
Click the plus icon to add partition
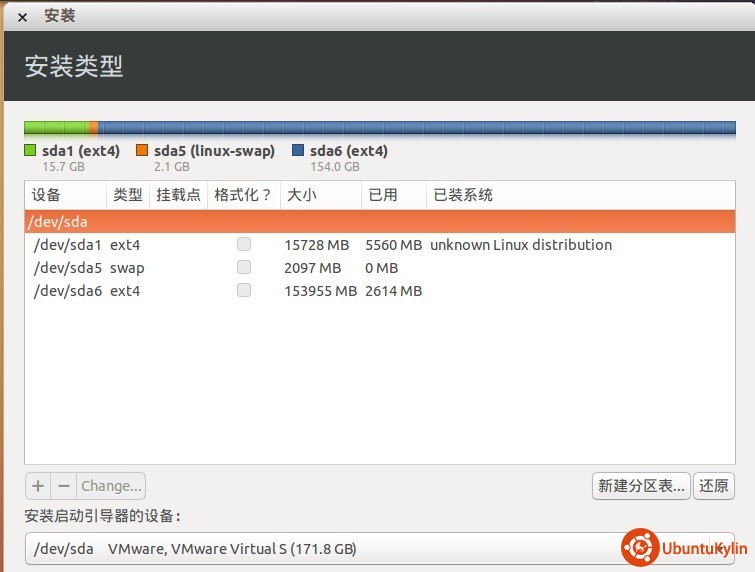click(x=38, y=486)
